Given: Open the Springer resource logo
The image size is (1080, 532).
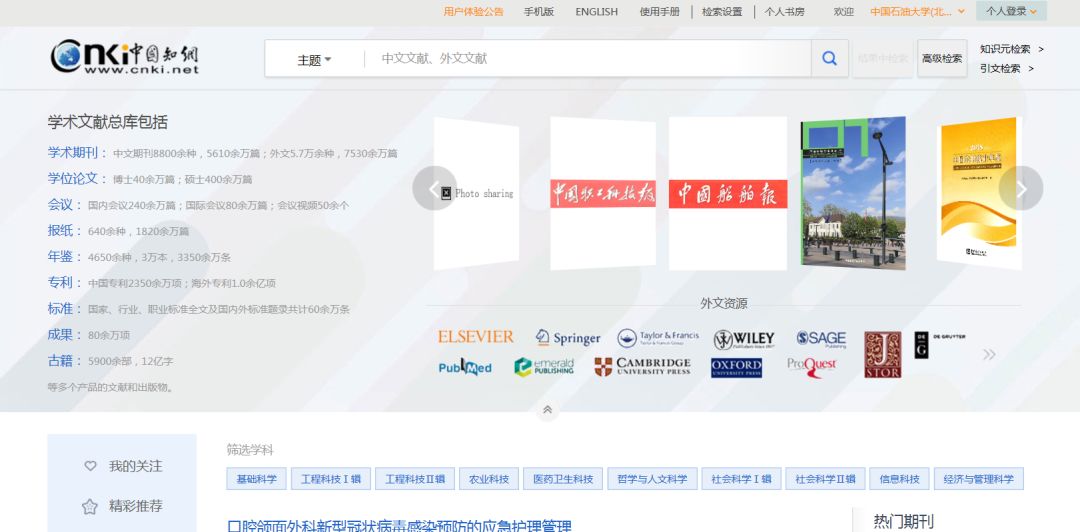Looking at the screenshot, I should [x=568, y=338].
